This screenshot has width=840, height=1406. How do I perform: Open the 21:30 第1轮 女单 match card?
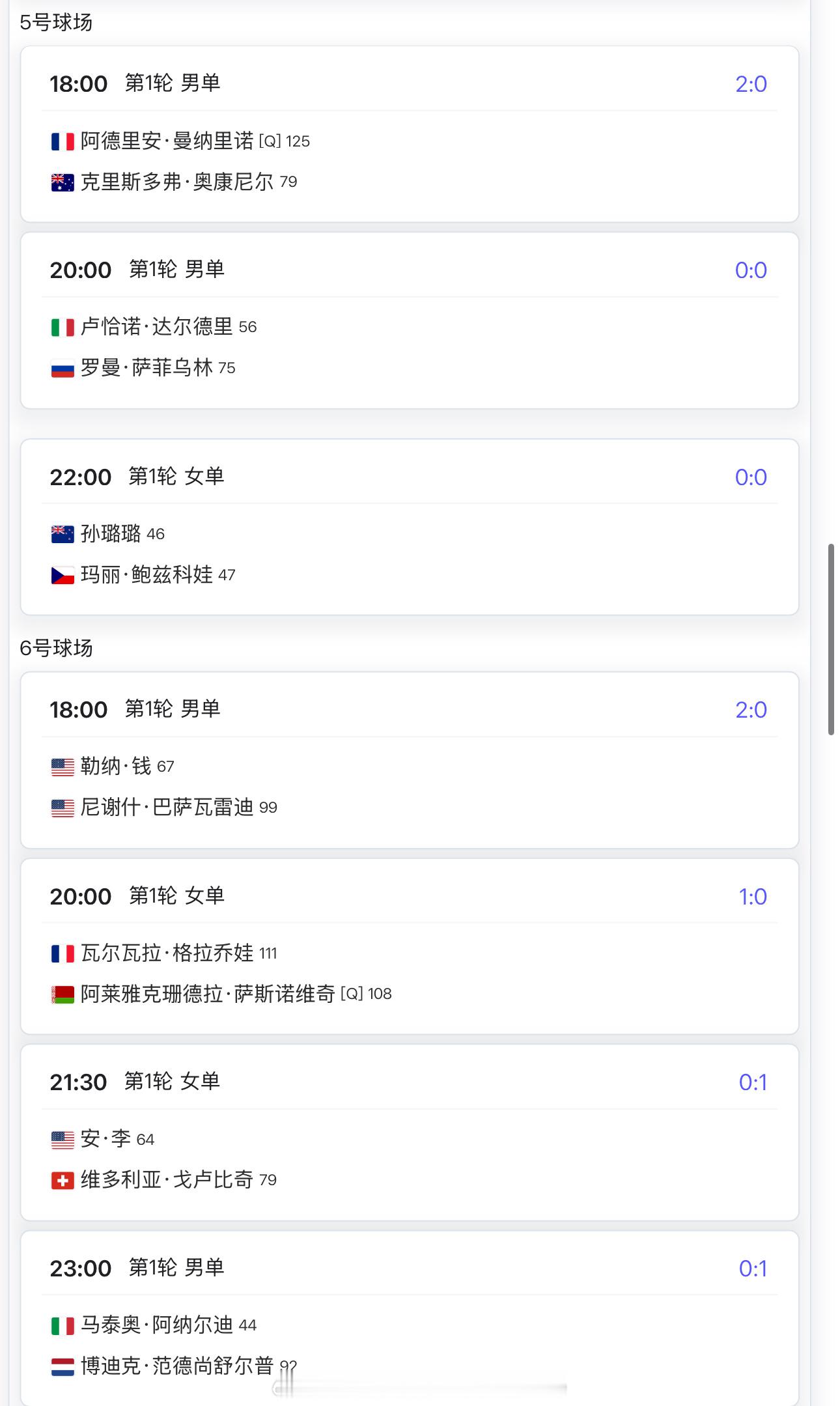410,1133
